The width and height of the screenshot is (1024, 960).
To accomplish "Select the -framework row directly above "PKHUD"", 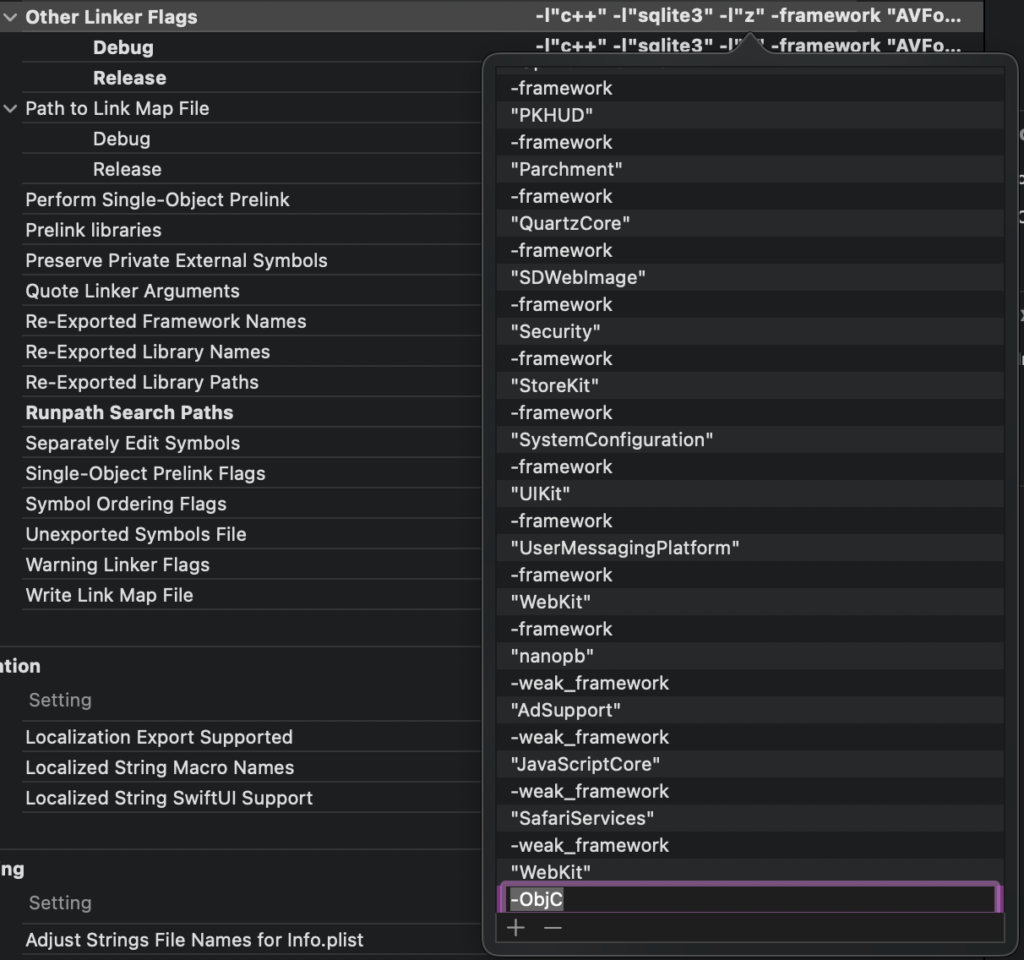I will [x=750, y=88].
